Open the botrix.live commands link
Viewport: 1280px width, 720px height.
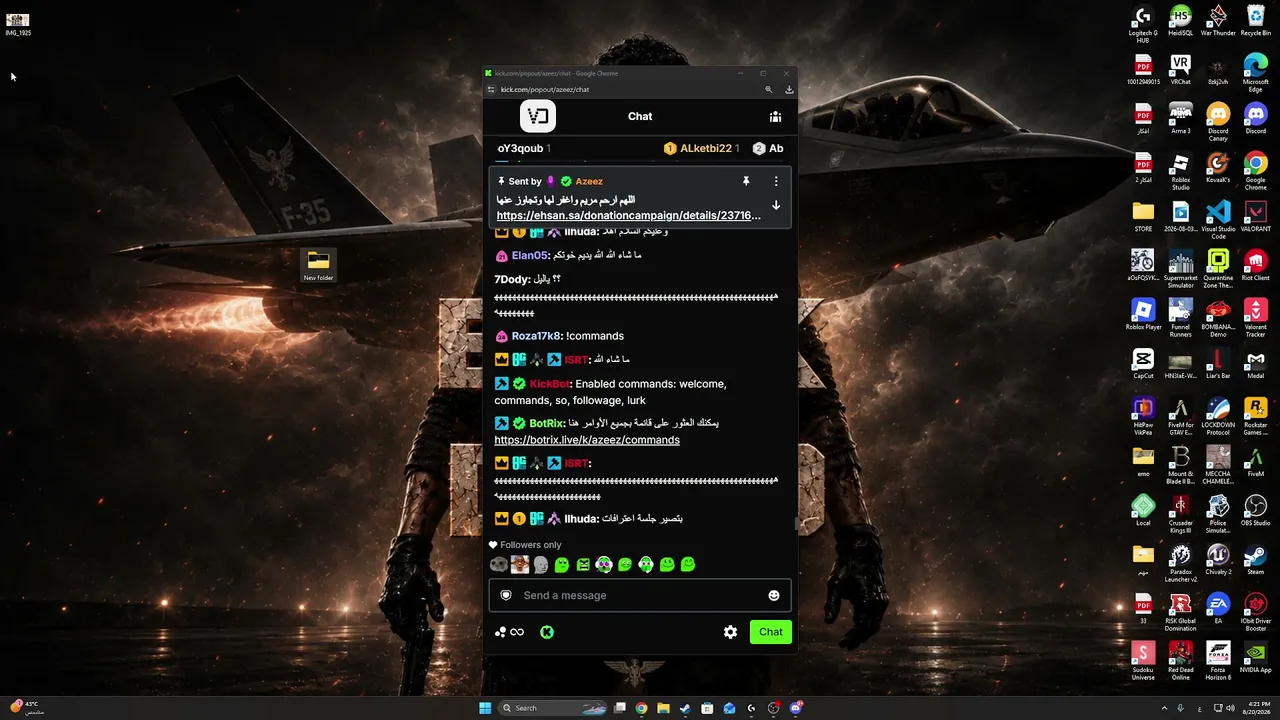pyautogui.click(x=587, y=440)
